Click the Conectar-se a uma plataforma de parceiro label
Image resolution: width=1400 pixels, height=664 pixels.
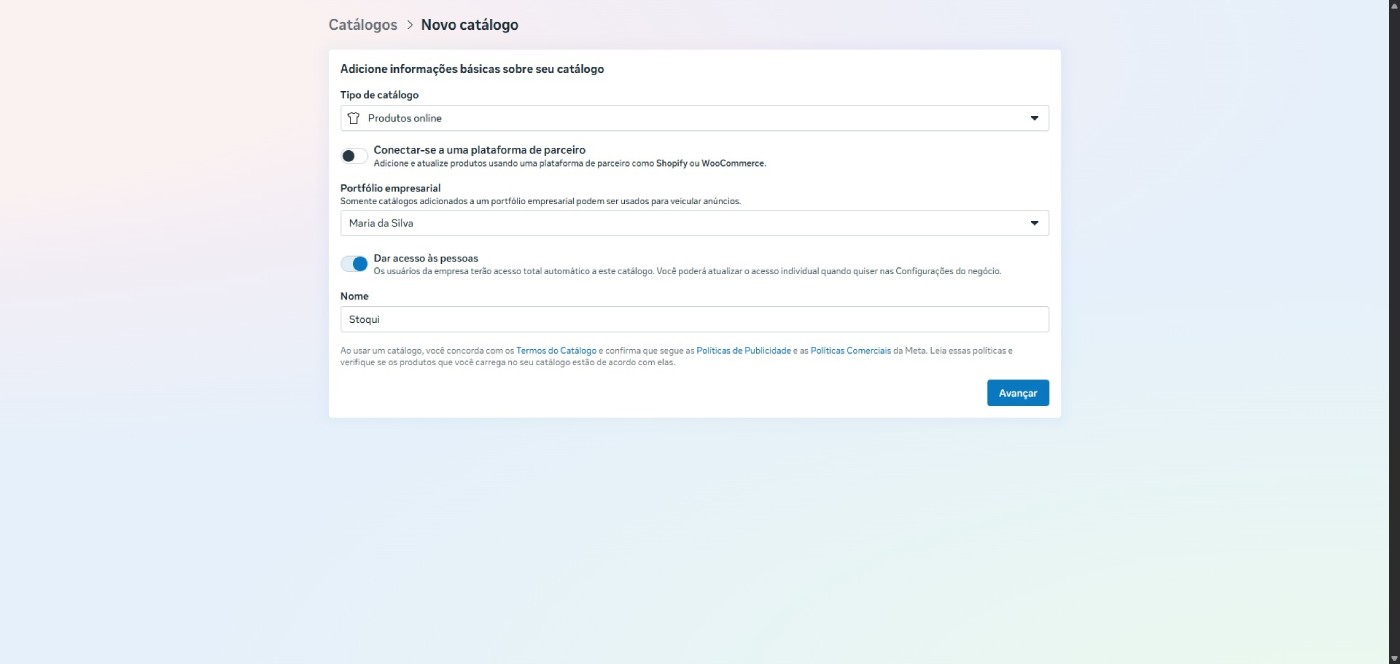click(479, 150)
